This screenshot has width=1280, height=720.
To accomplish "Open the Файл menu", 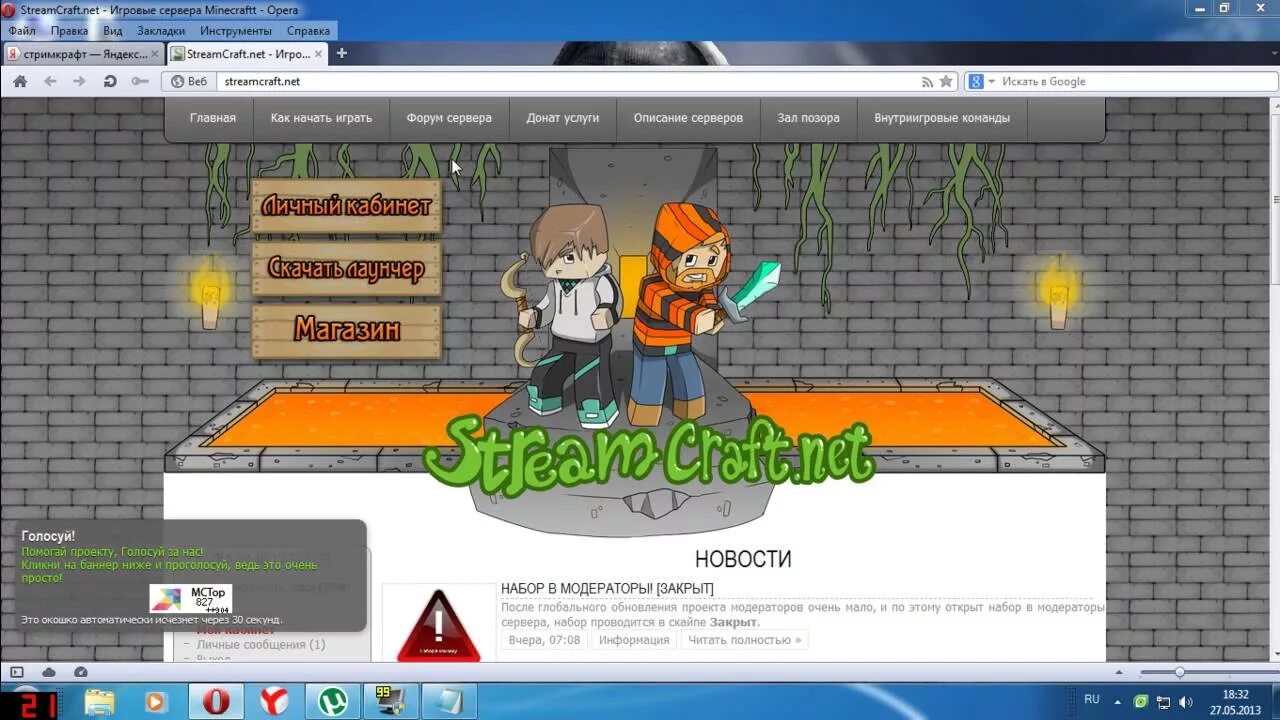I will pyautogui.click(x=21, y=31).
